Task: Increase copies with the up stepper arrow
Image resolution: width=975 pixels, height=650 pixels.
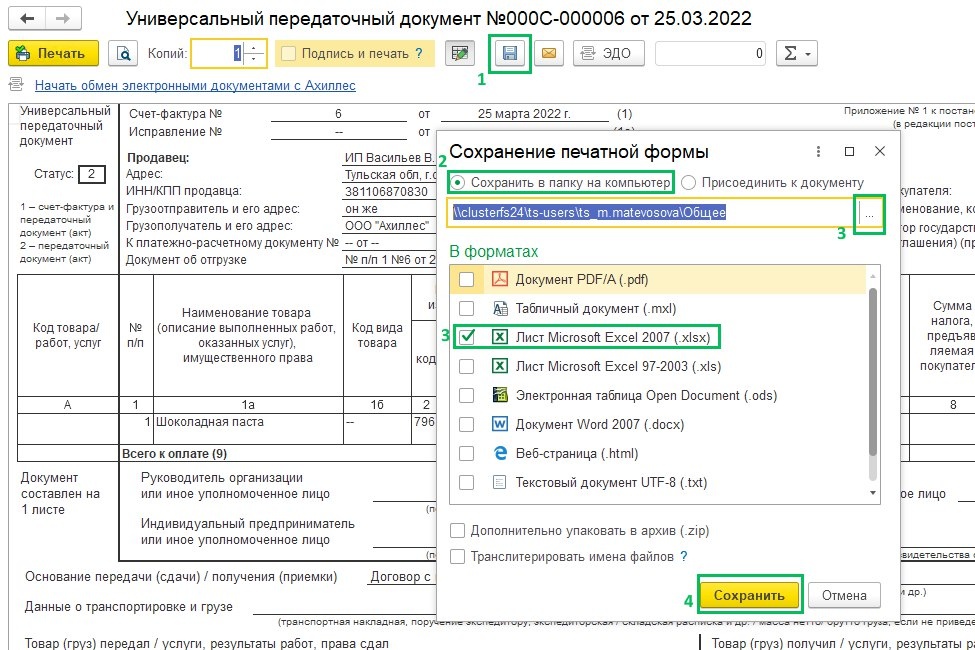Action: pos(254,48)
